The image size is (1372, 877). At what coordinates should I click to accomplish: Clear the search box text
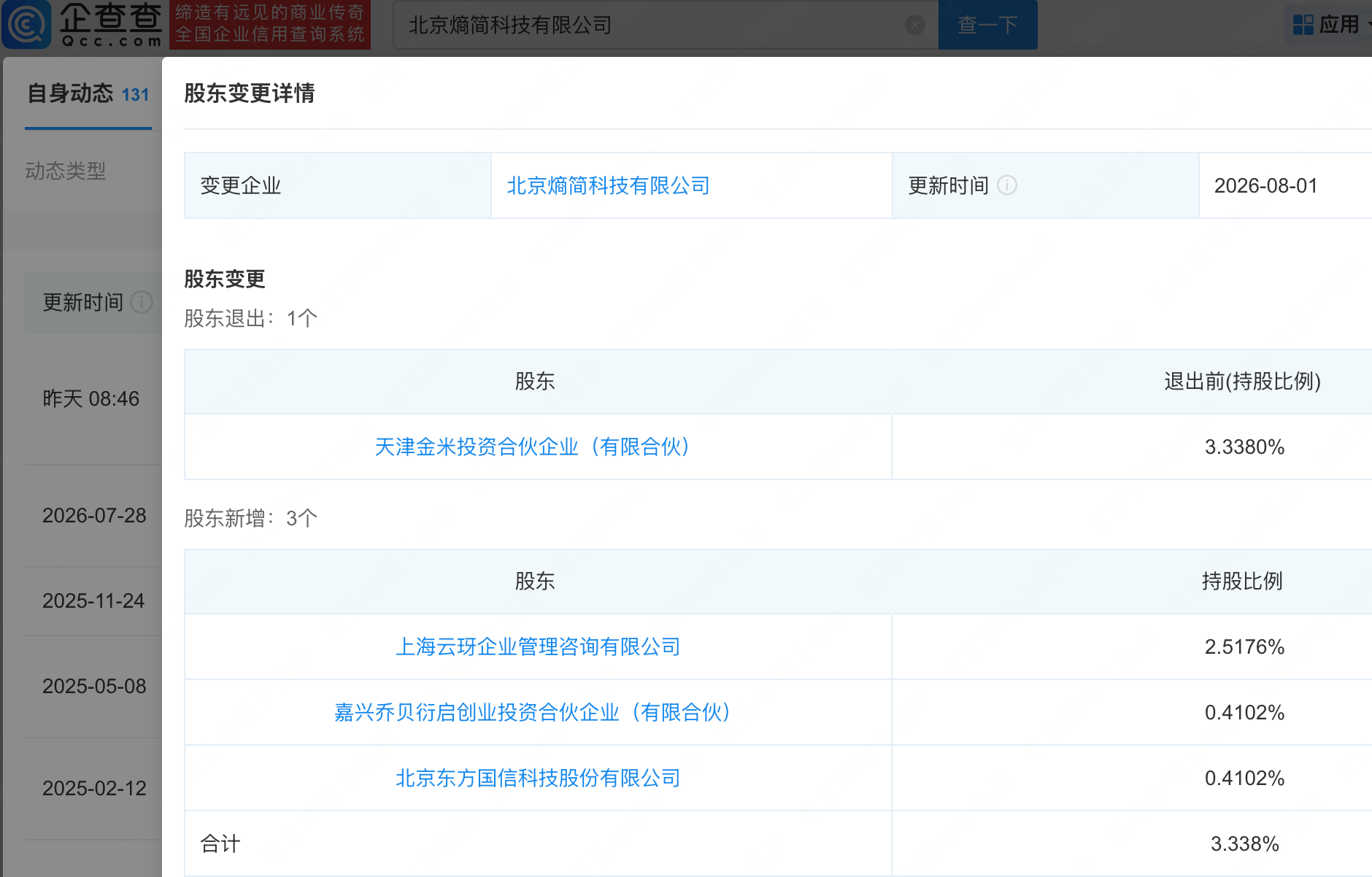pyautogui.click(x=914, y=25)
